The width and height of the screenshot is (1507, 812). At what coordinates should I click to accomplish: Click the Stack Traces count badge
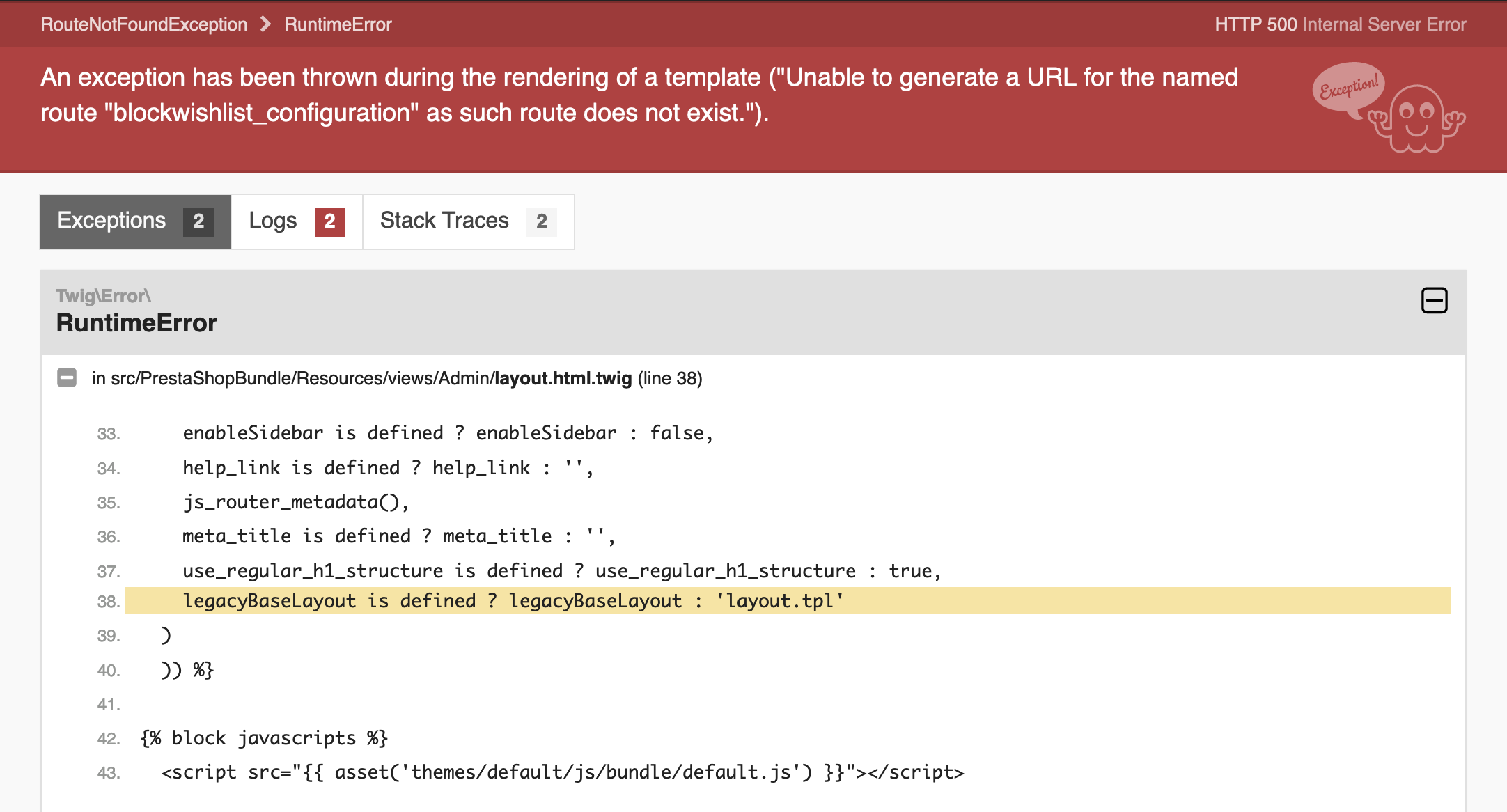pos(542,222)
